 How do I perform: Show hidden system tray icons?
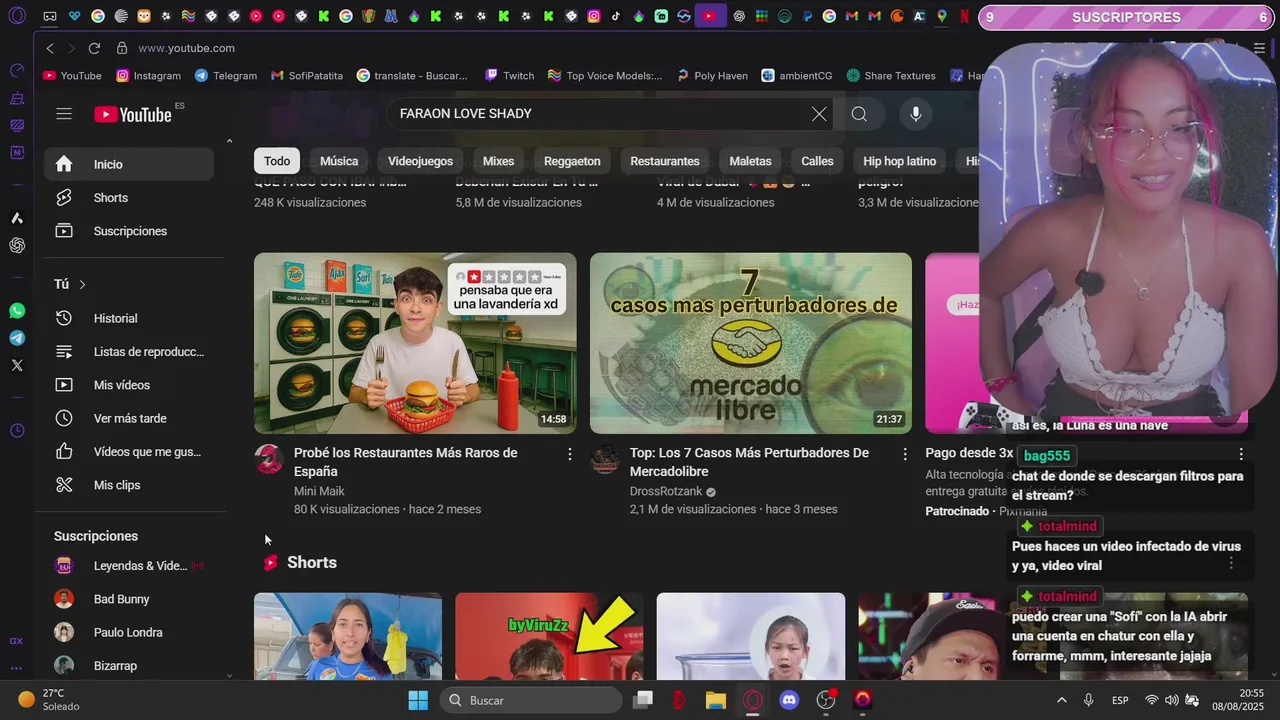1061,700
